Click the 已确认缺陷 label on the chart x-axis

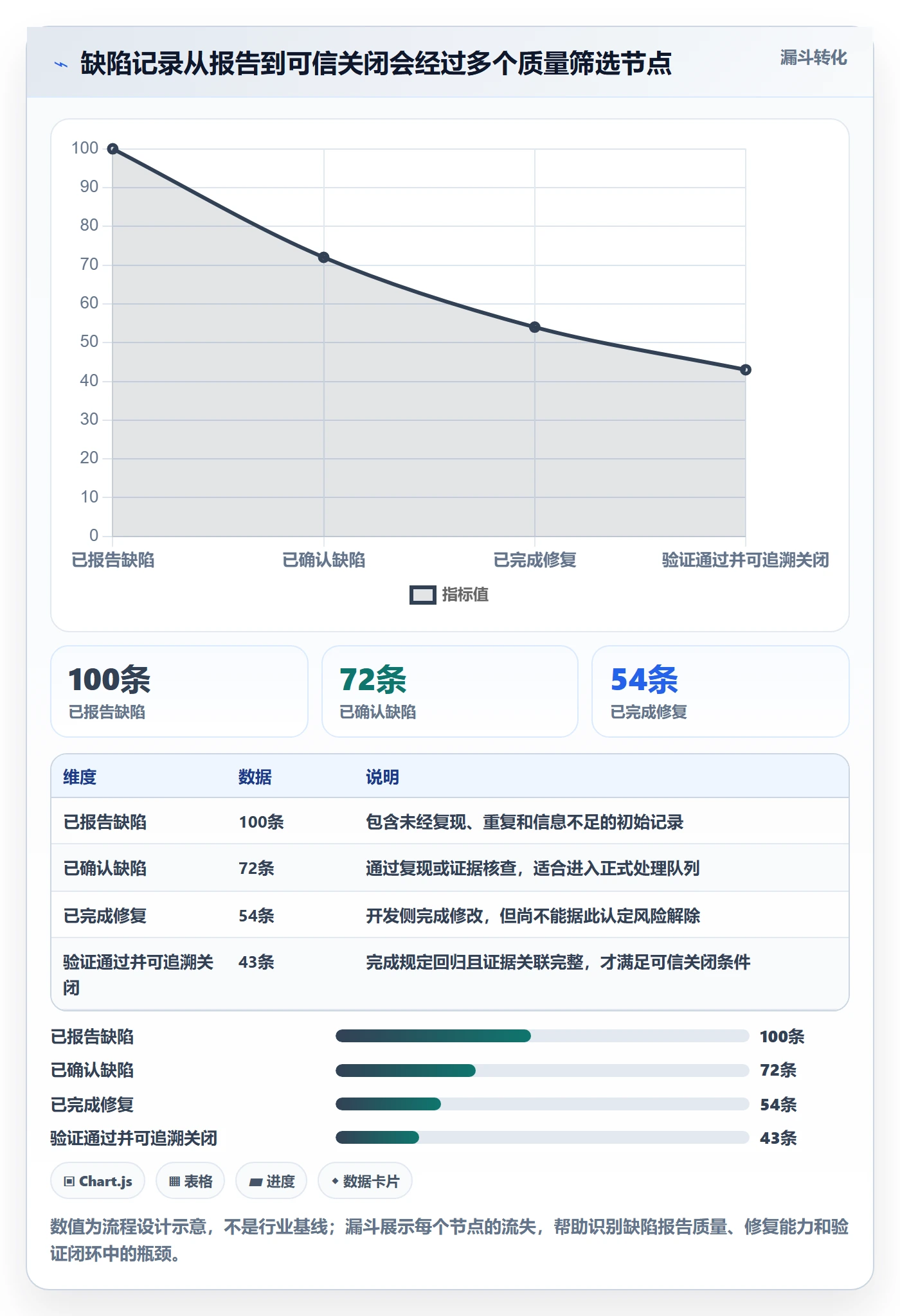click(324, 560)
